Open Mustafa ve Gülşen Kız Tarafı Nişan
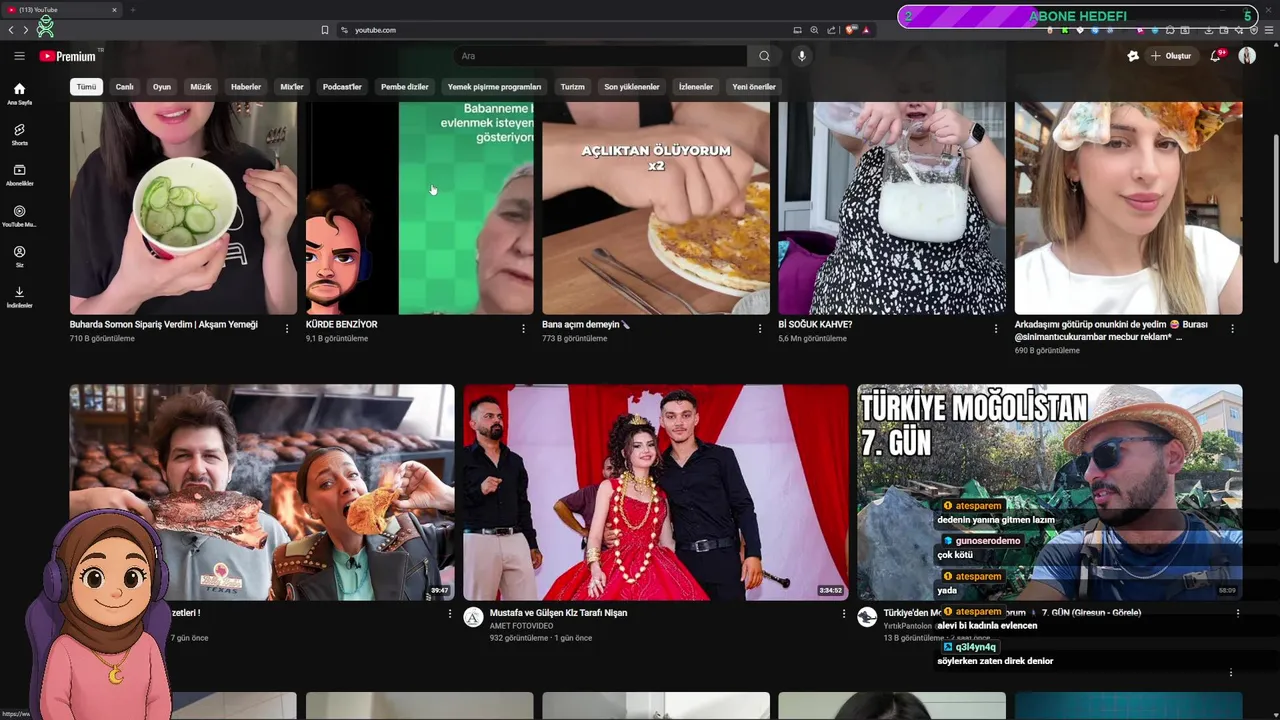 click(558, 613)
